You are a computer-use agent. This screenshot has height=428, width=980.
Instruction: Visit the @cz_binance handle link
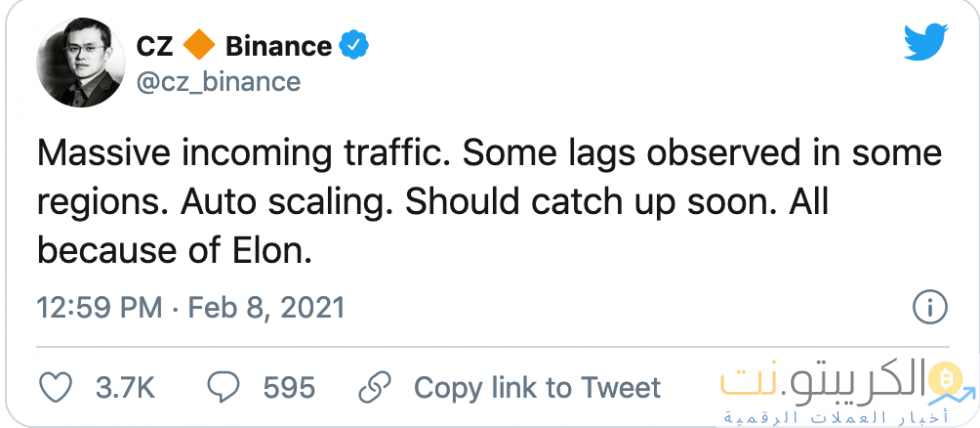click(x=217, y=81)
